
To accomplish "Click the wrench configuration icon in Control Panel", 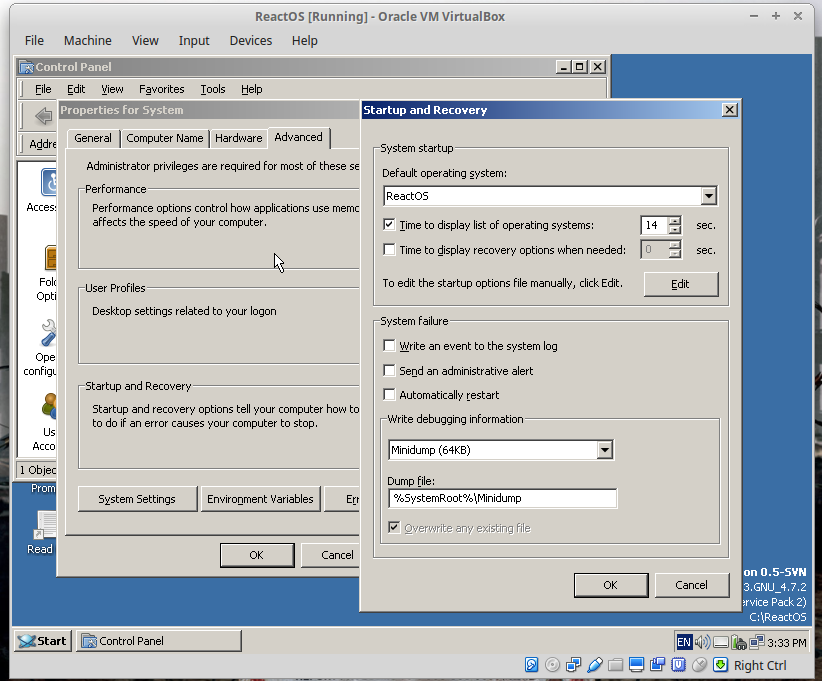I will point(48,333).
